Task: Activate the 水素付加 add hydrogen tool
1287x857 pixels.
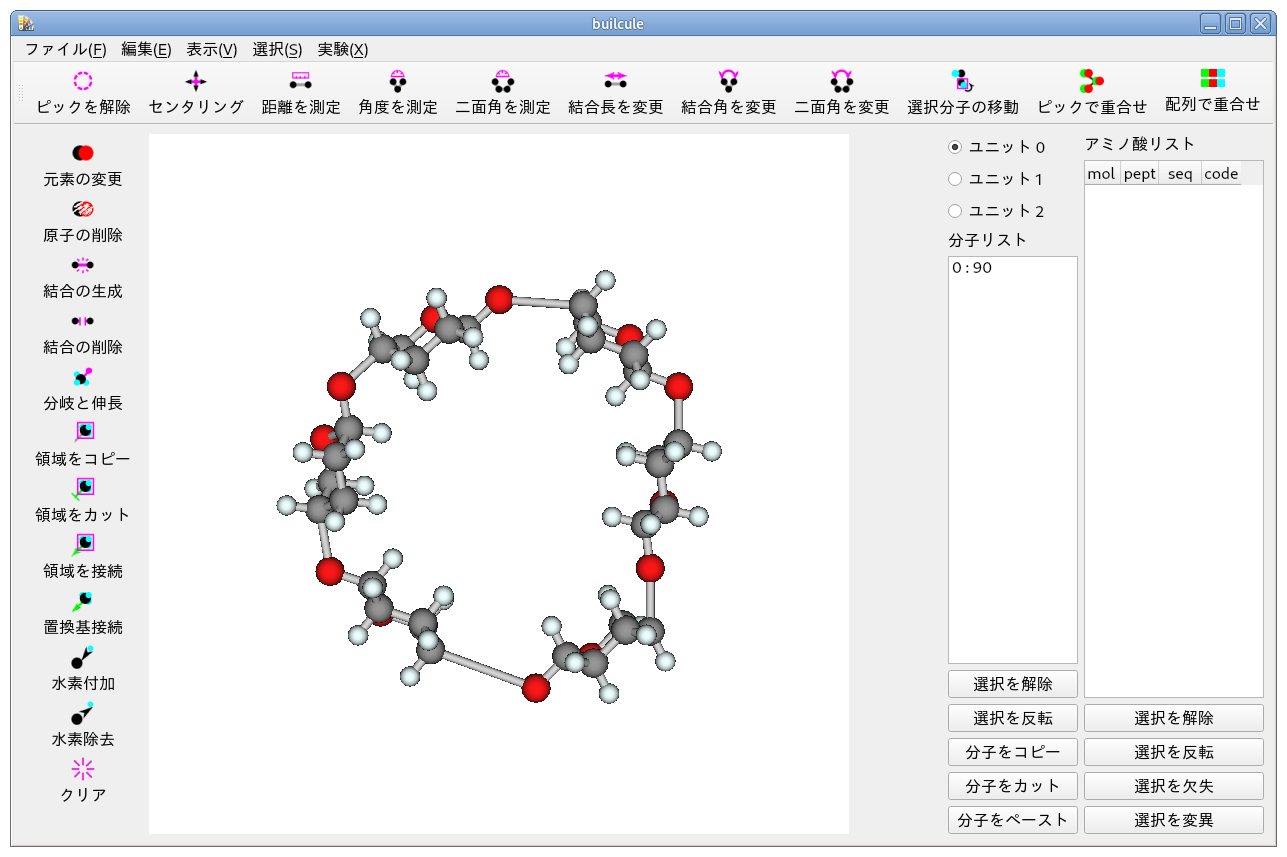Action: (x=83, y=658)
